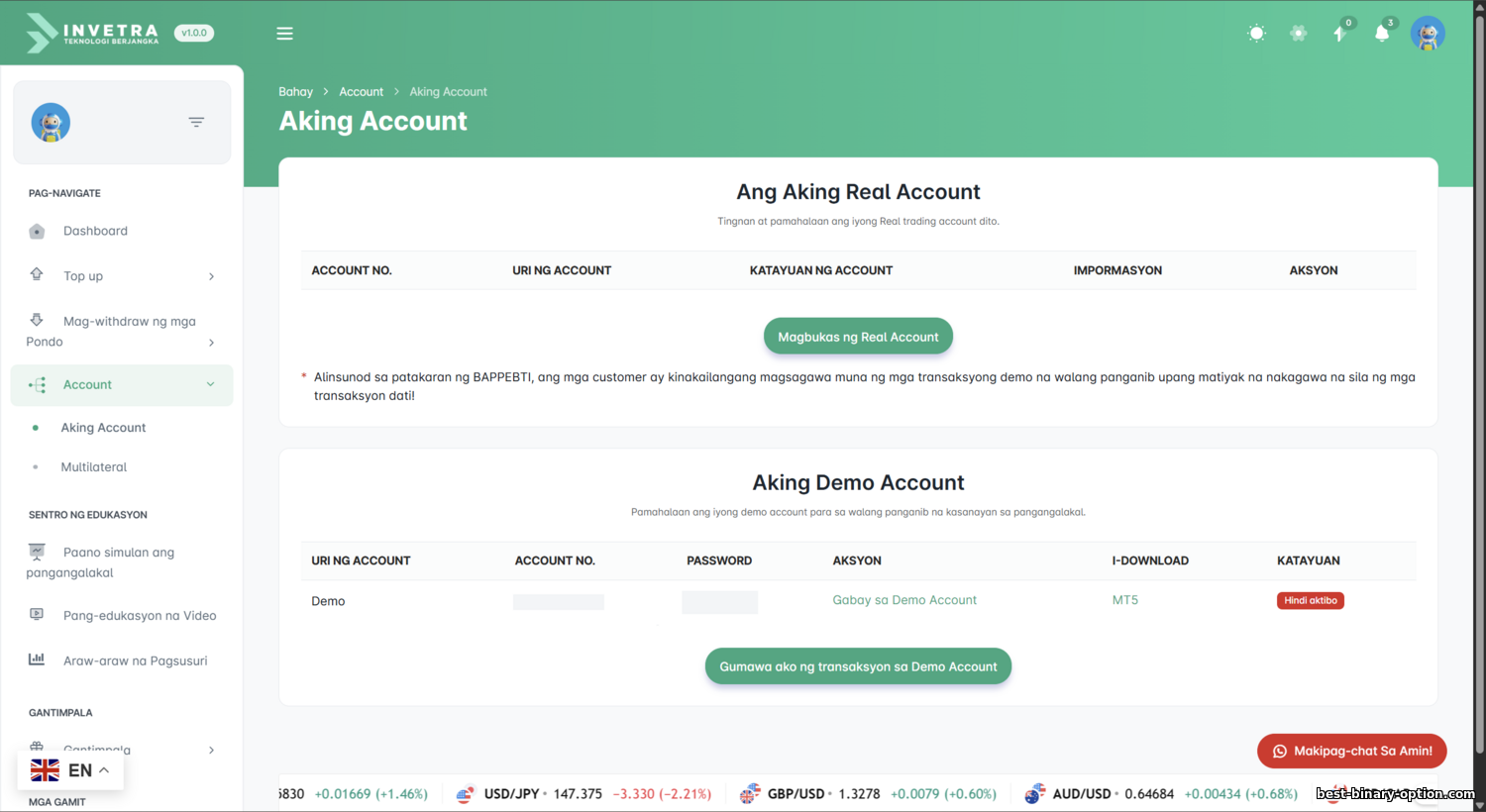Viewport: 1486px width, 812px height.
Task: Open Pang-edukasyon na Video page
Action: click(139, 616)
